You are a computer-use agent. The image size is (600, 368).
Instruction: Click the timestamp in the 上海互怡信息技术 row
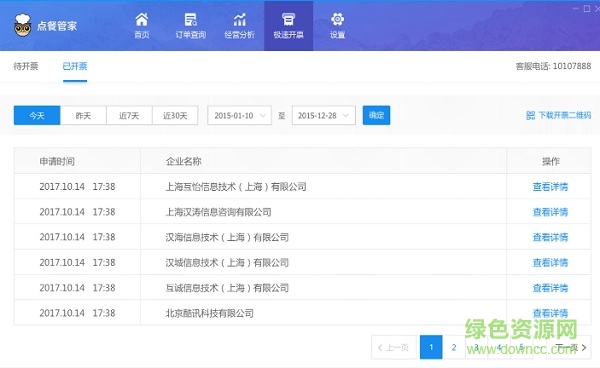coord(77,187)
